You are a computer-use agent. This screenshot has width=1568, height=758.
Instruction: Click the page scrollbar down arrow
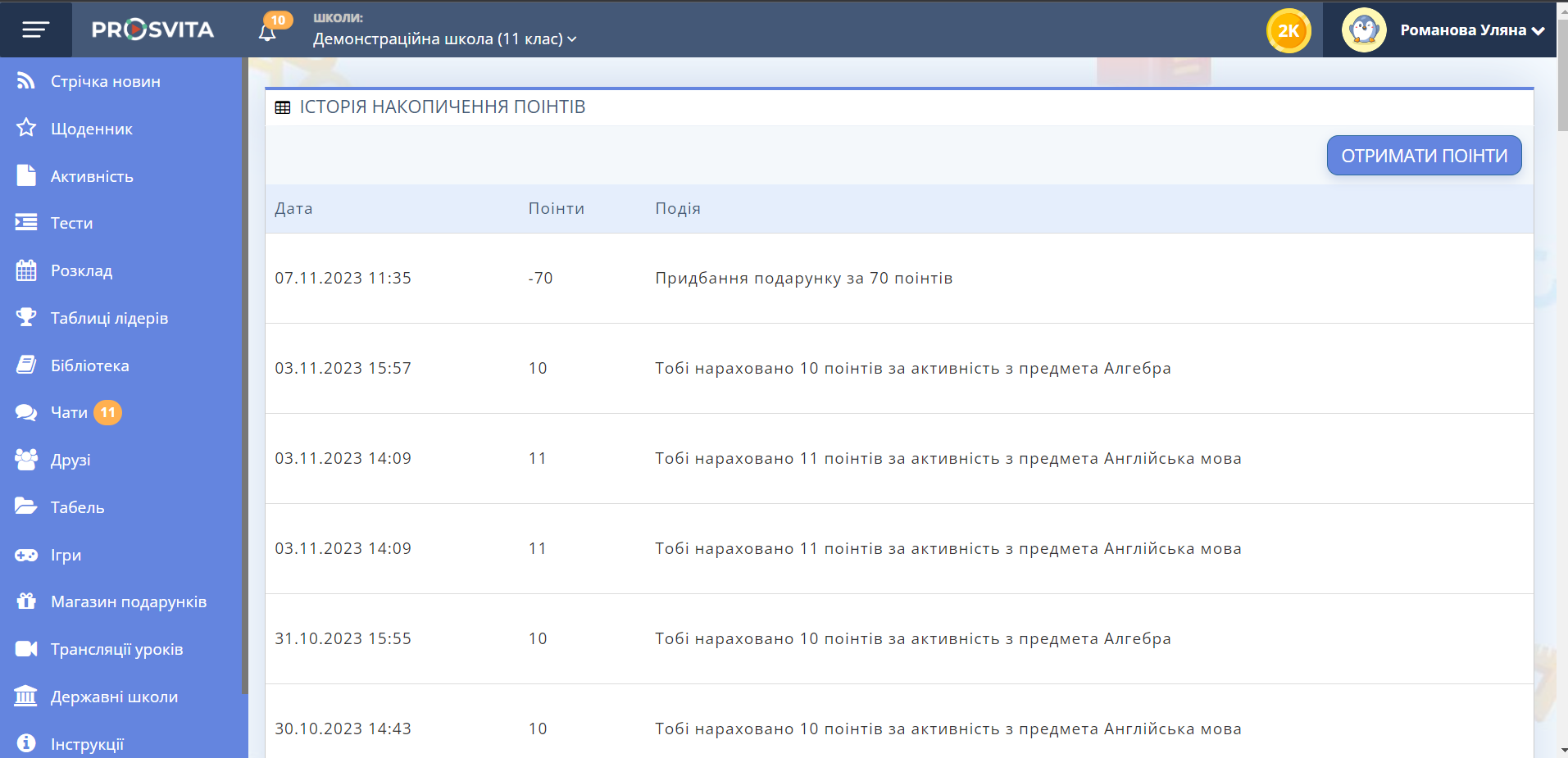click(x=1562, y=751)
